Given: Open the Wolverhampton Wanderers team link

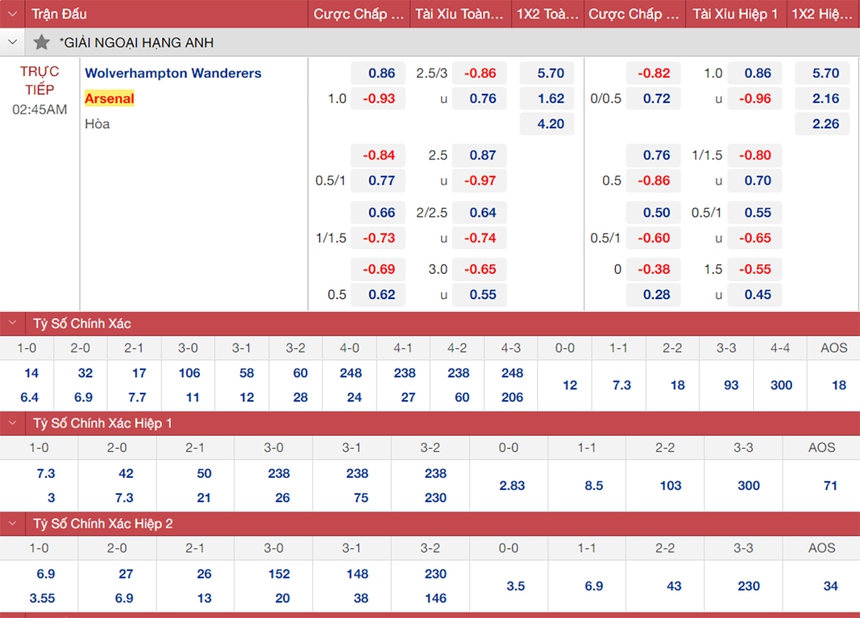Looking at the screenshot, I should 173,73.
